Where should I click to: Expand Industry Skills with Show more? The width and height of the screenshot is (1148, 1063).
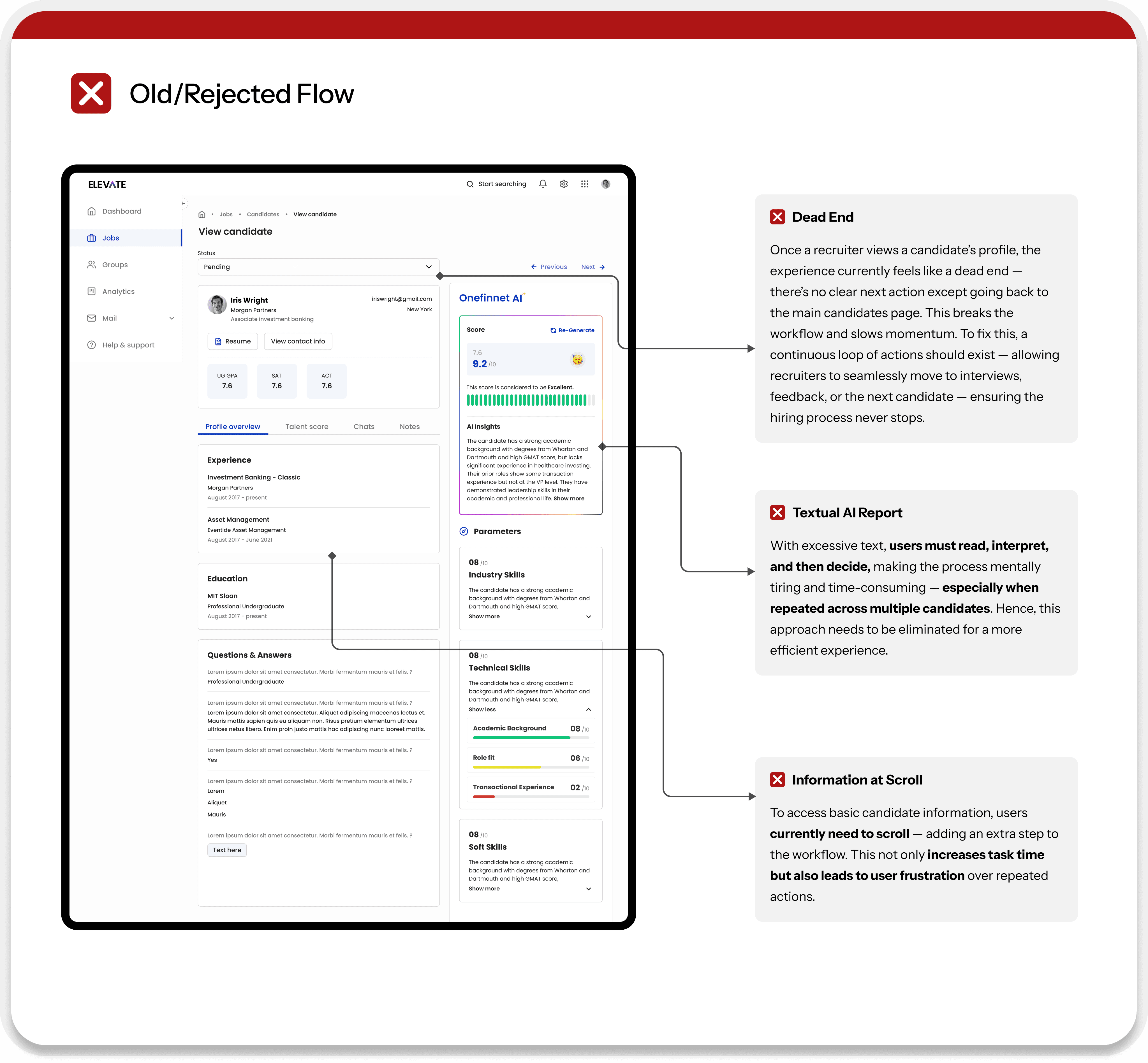point(485,617)
